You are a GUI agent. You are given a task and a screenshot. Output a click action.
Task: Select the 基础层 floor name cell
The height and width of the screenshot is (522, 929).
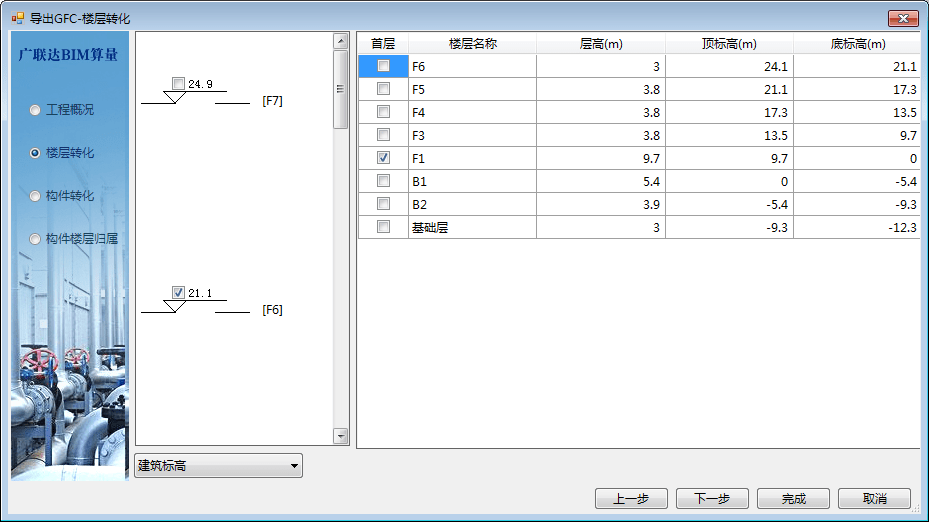click(472, 228)
